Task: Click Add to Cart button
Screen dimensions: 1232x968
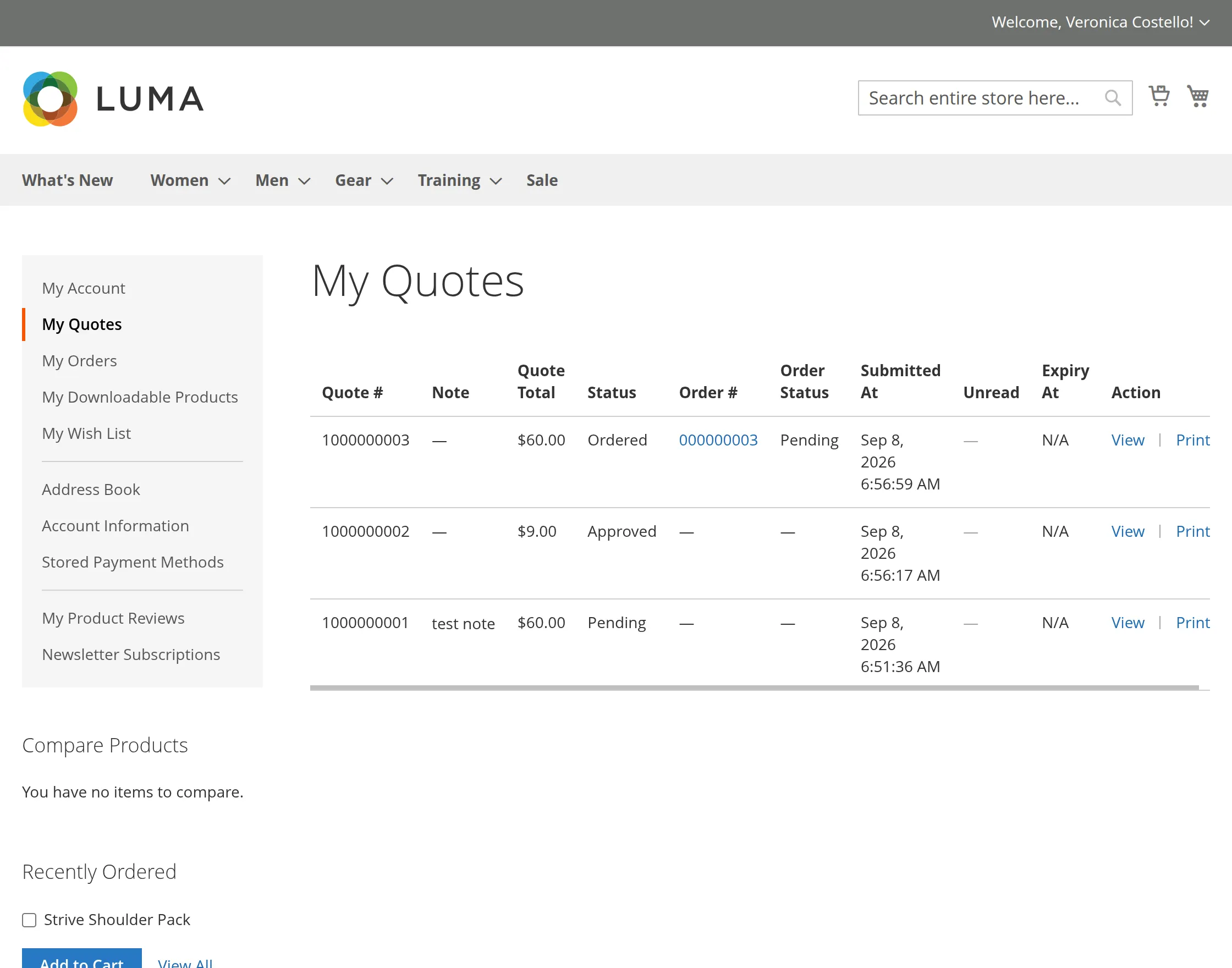Action: pos(81,959)
